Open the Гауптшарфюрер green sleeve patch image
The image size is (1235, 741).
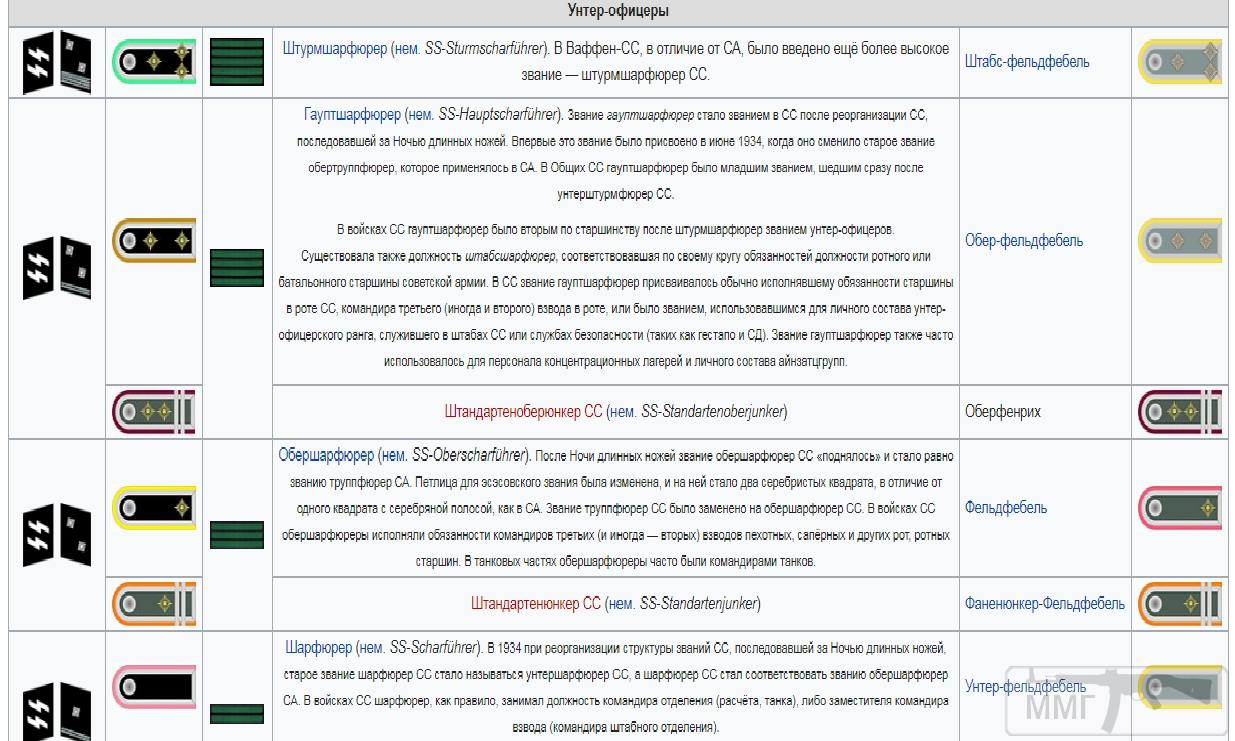click(237, 268)
